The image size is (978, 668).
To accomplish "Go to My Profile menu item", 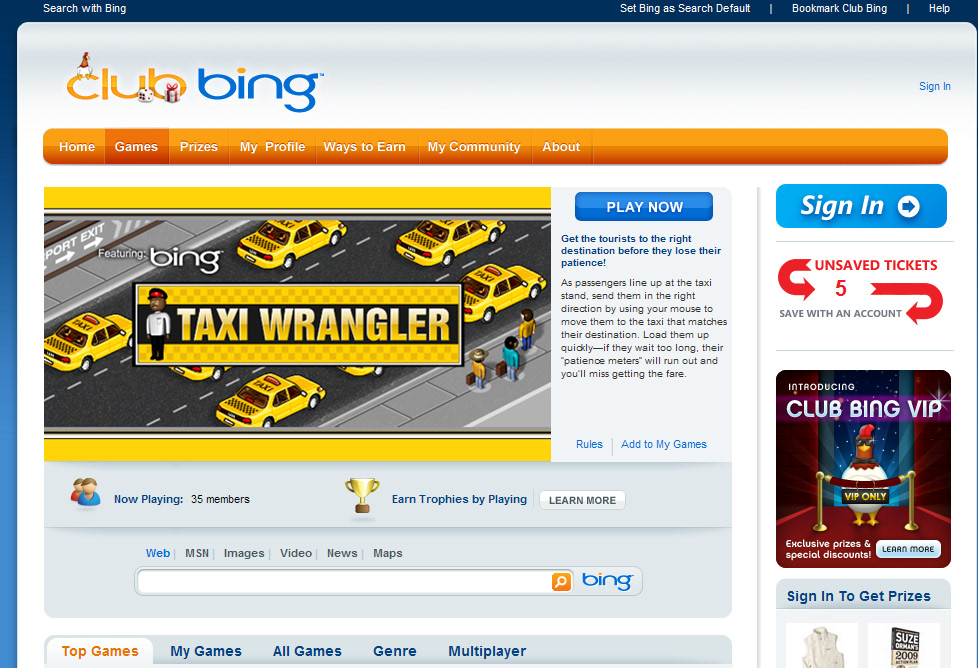I will tap(273, 147).
